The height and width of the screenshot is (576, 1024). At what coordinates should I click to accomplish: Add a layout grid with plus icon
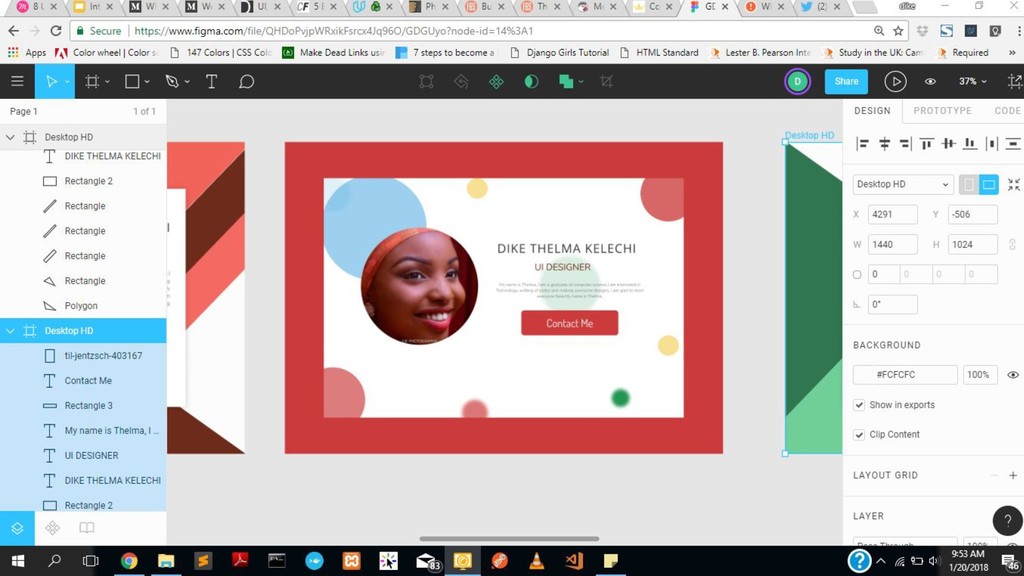click(x=1013, y=475)
